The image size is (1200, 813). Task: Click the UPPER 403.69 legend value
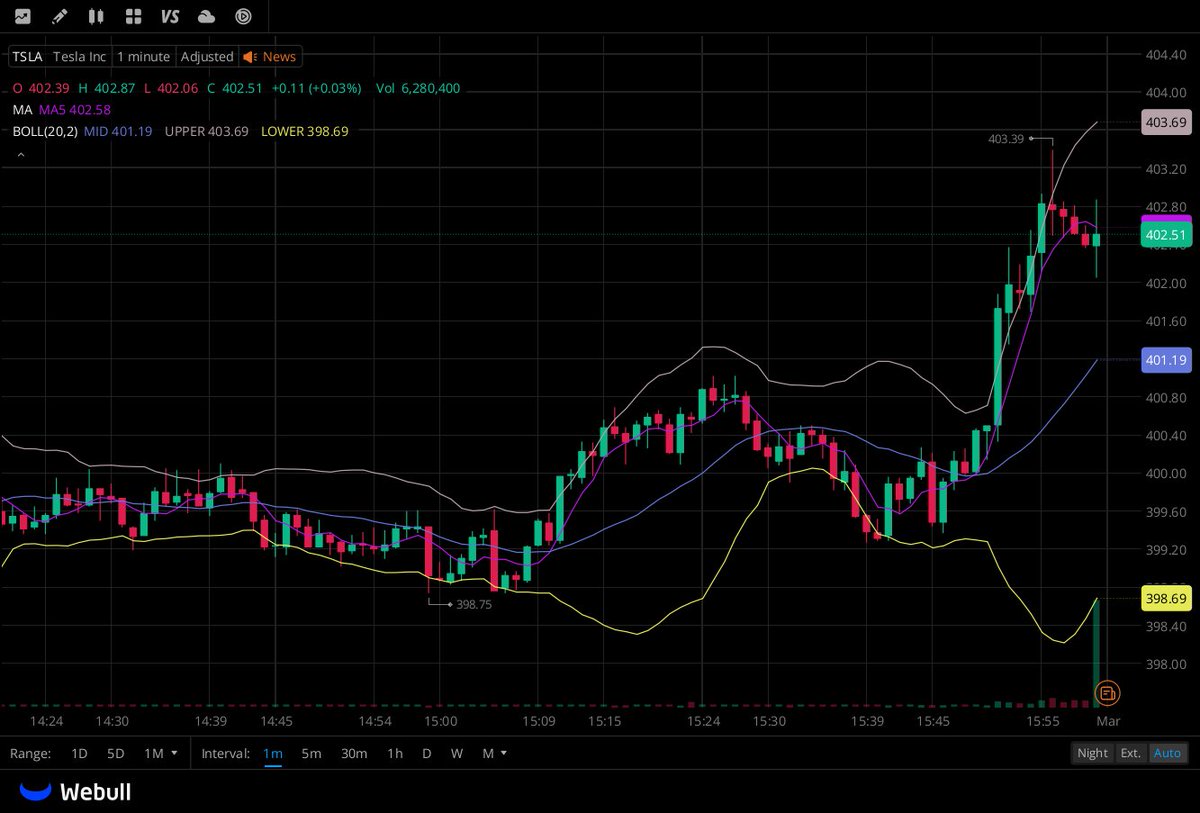coord(206,131)
